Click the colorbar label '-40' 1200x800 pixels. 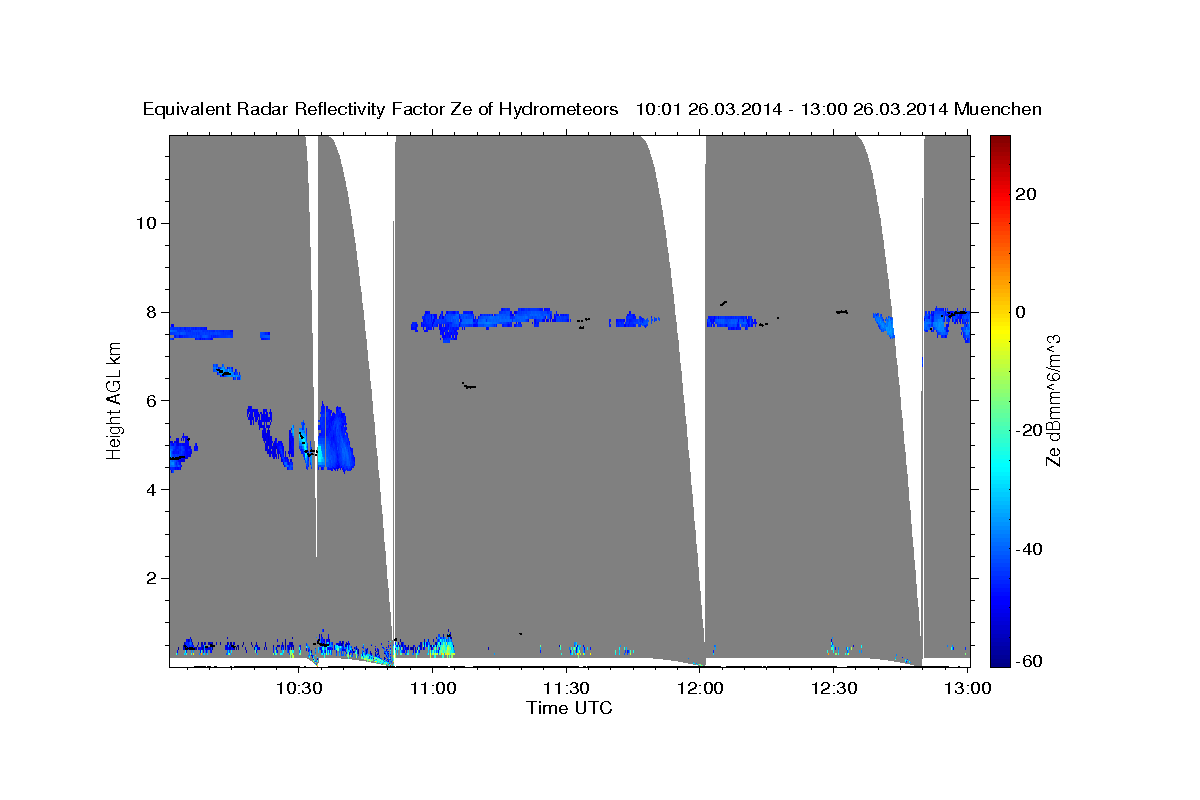tap(1031, 549)
